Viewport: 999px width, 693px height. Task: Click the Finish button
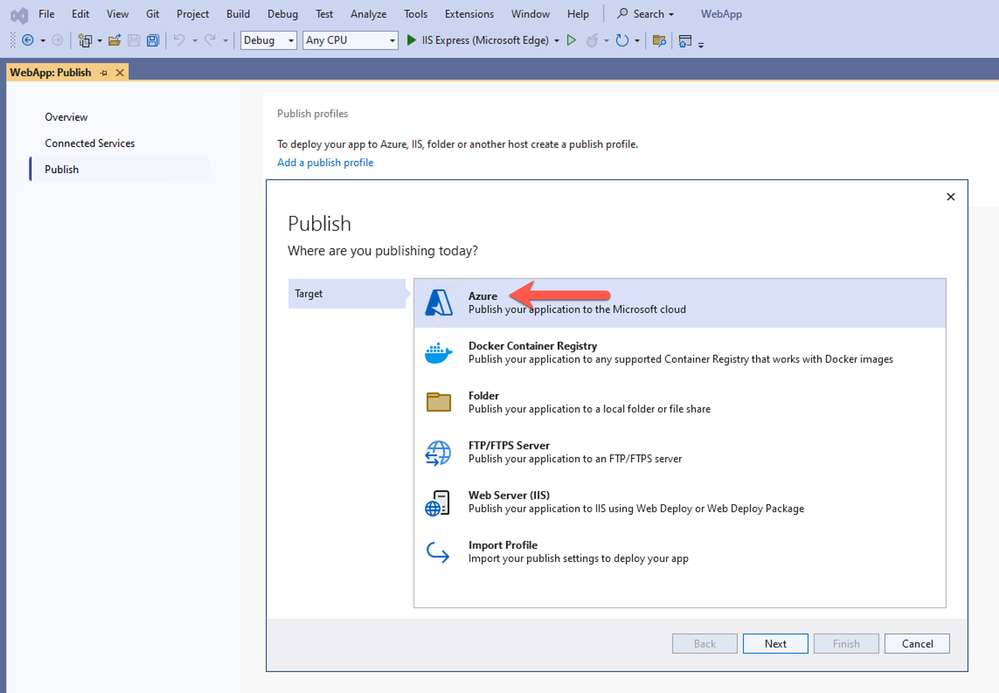(x=846, y=643)
